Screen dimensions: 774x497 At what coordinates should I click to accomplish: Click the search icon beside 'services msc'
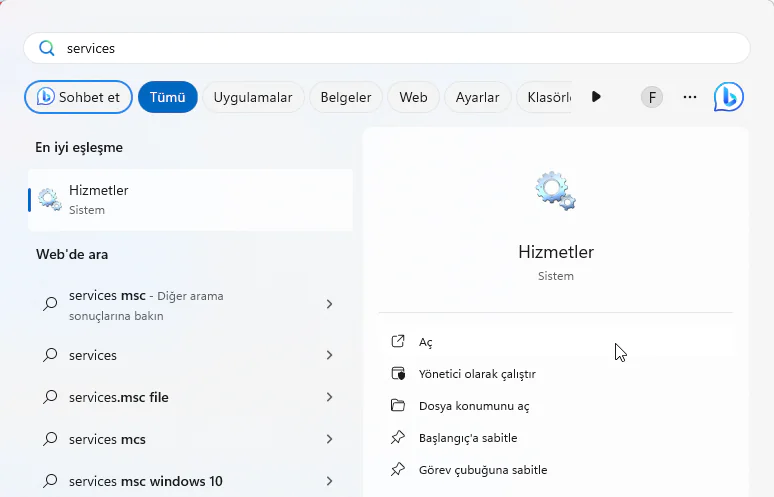[x=50, y=304]
